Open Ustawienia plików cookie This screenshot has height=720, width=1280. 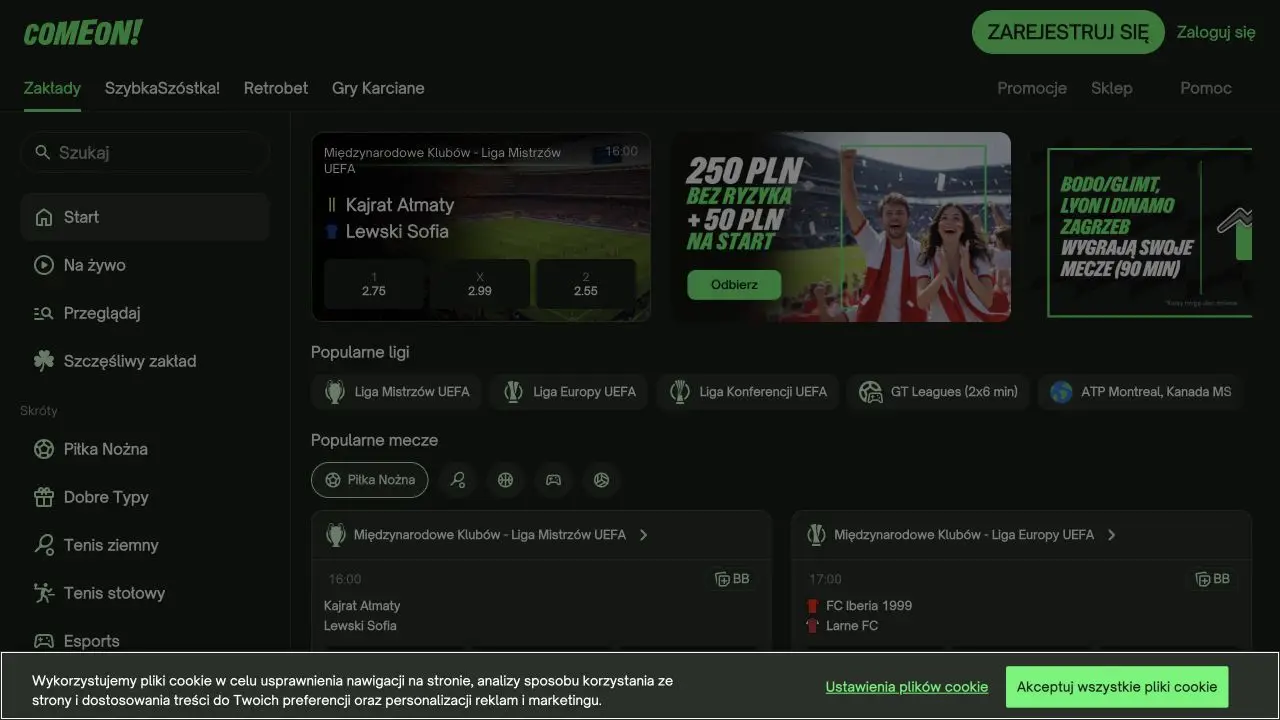coord(907,687)
